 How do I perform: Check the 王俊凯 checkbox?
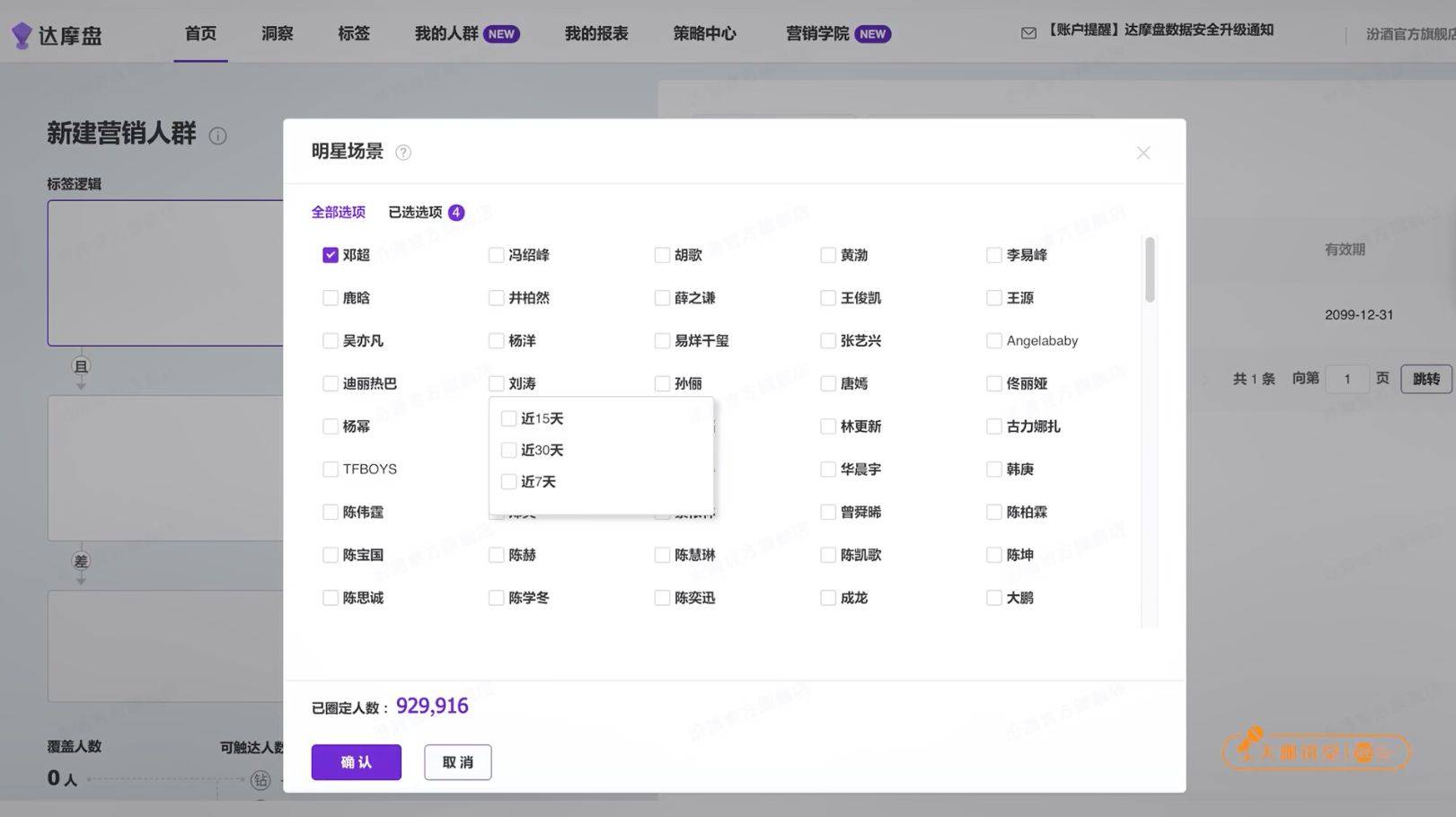click(828, 298)
